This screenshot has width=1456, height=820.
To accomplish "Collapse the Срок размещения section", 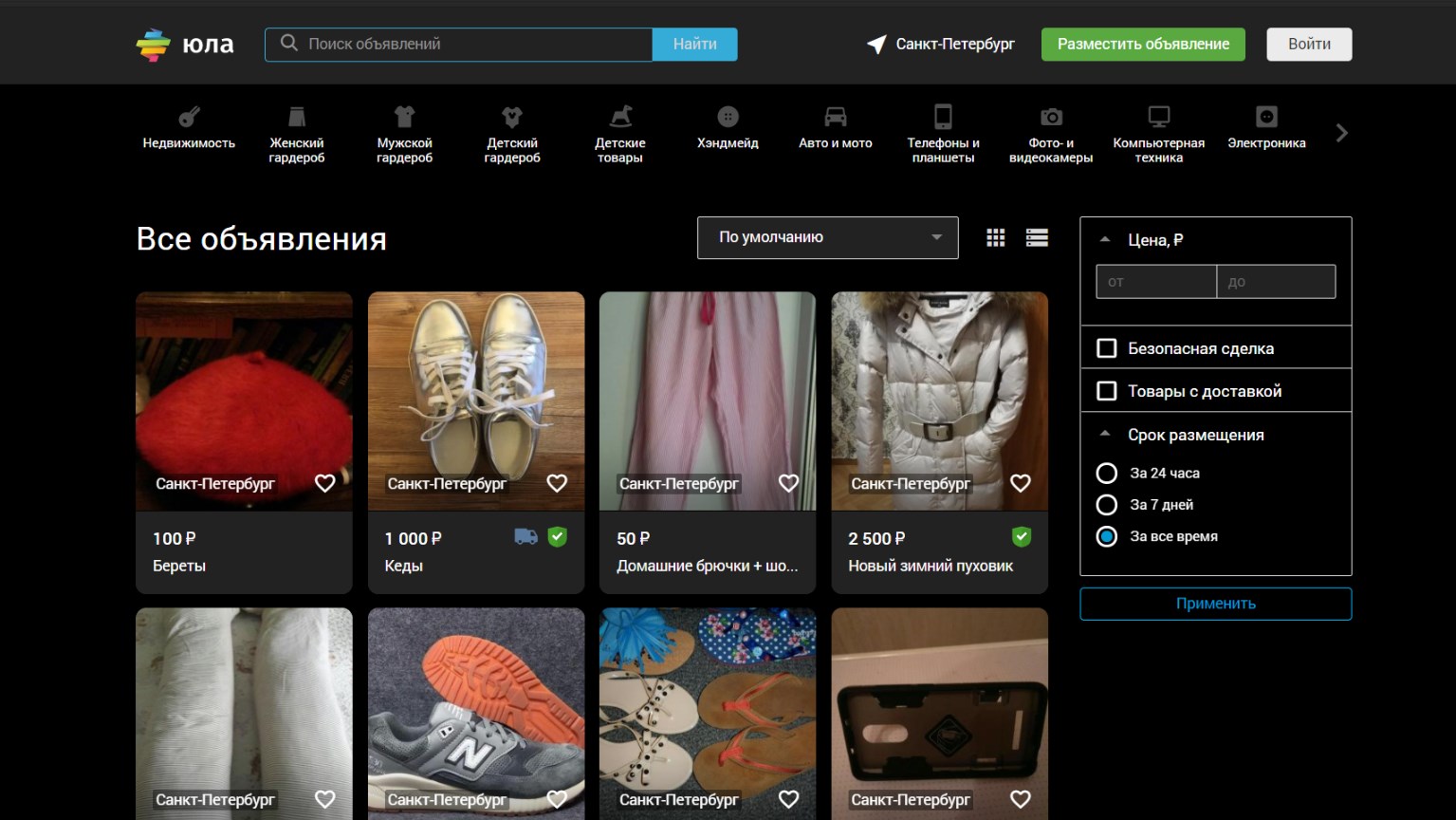I will 1104,435.
